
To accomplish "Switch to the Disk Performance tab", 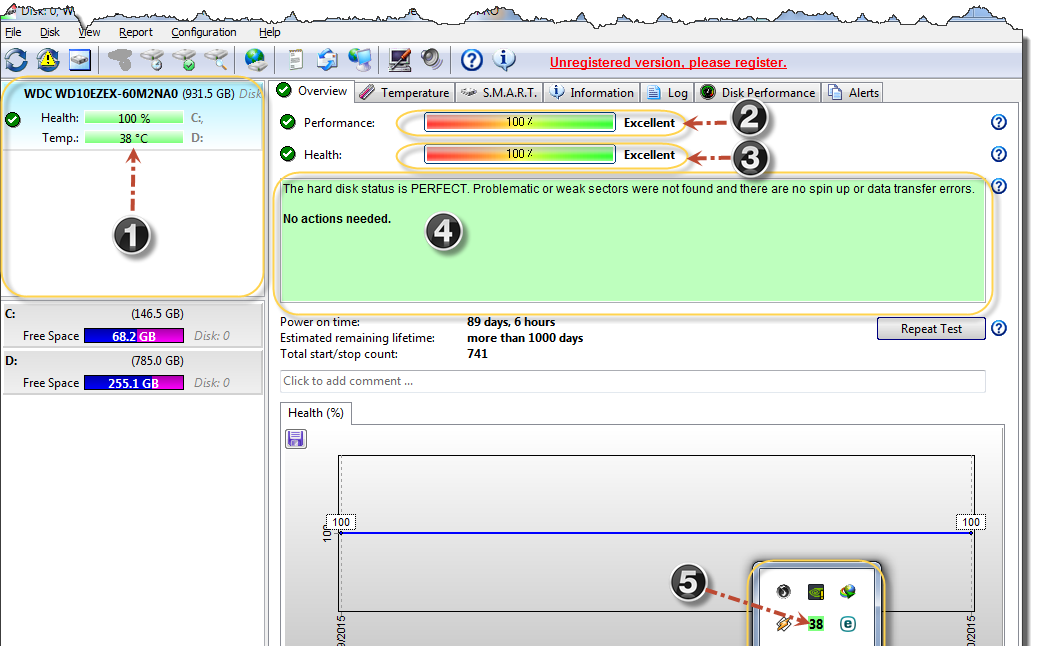I will (x=758, y=93).
